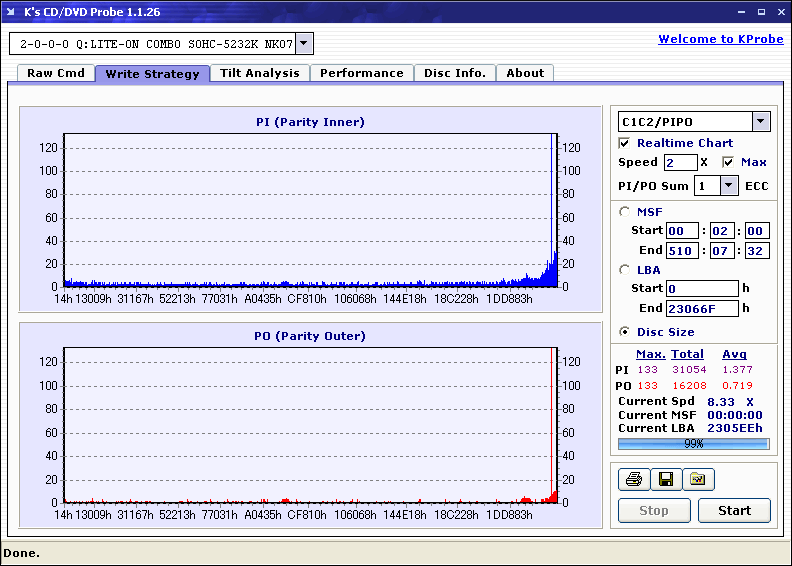
Task: Click the PO (Parity Outer) chart title
Action: [310, 336]
